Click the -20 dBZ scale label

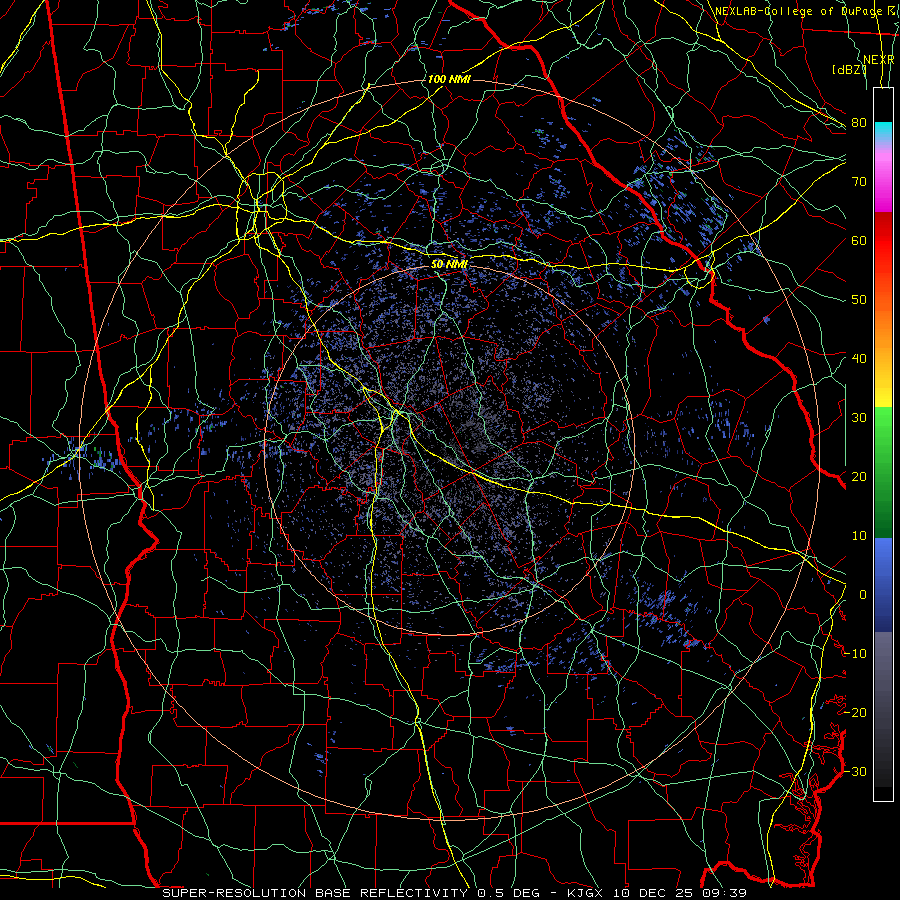[856, 712]
